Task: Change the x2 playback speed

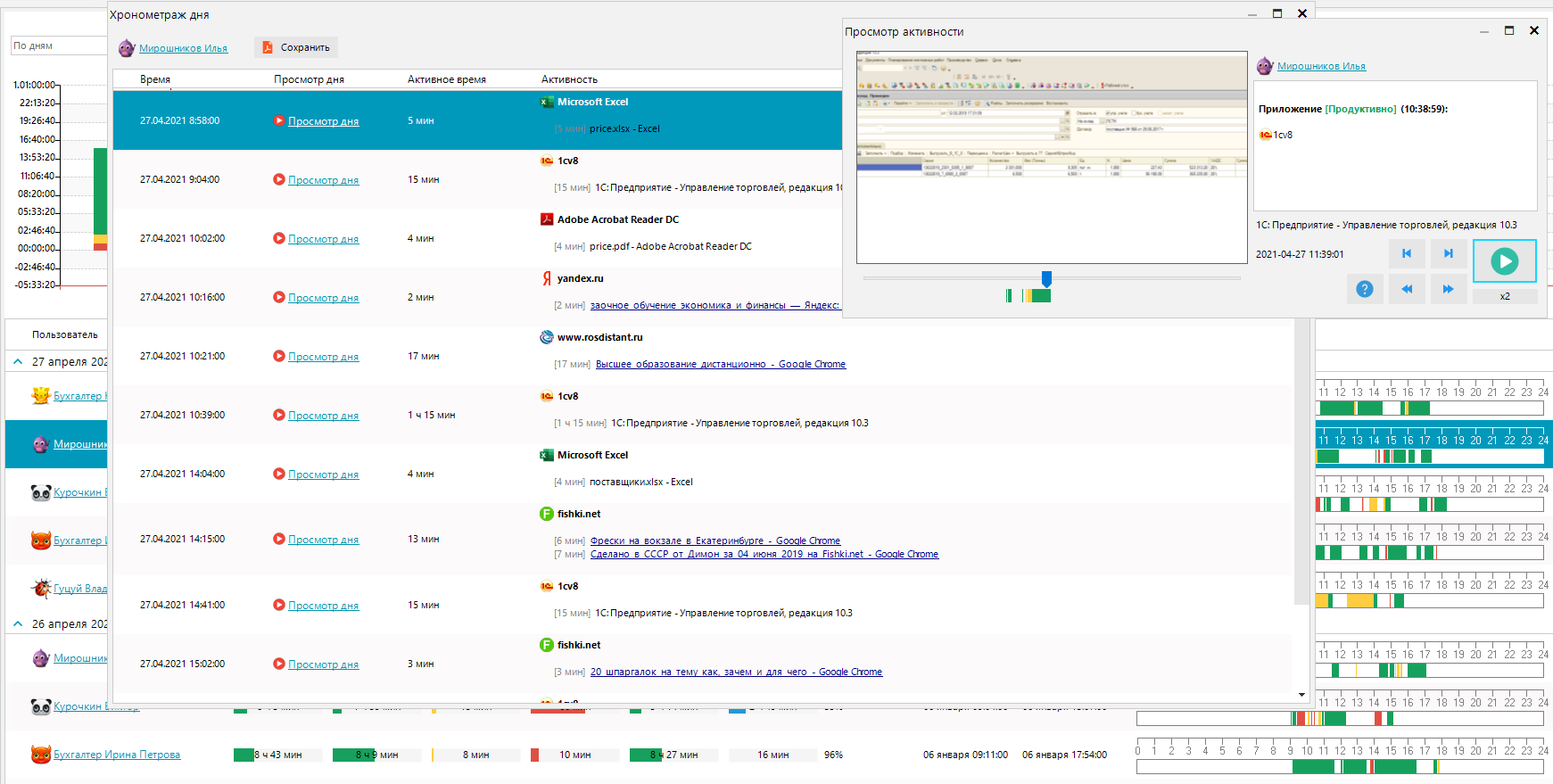Action: (1504, 296)
